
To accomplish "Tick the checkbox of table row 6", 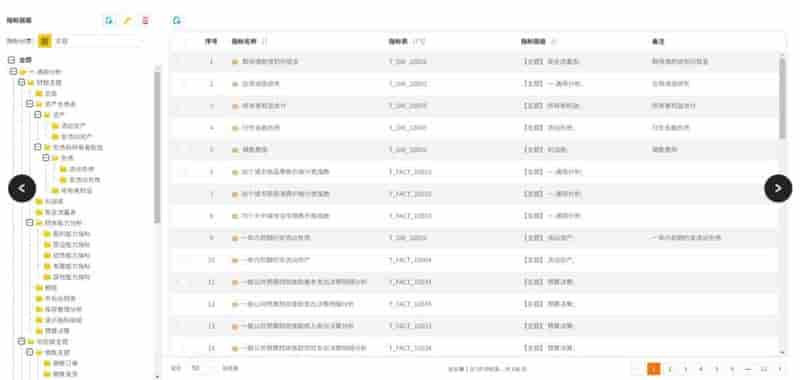I will (x=182, y=172).
